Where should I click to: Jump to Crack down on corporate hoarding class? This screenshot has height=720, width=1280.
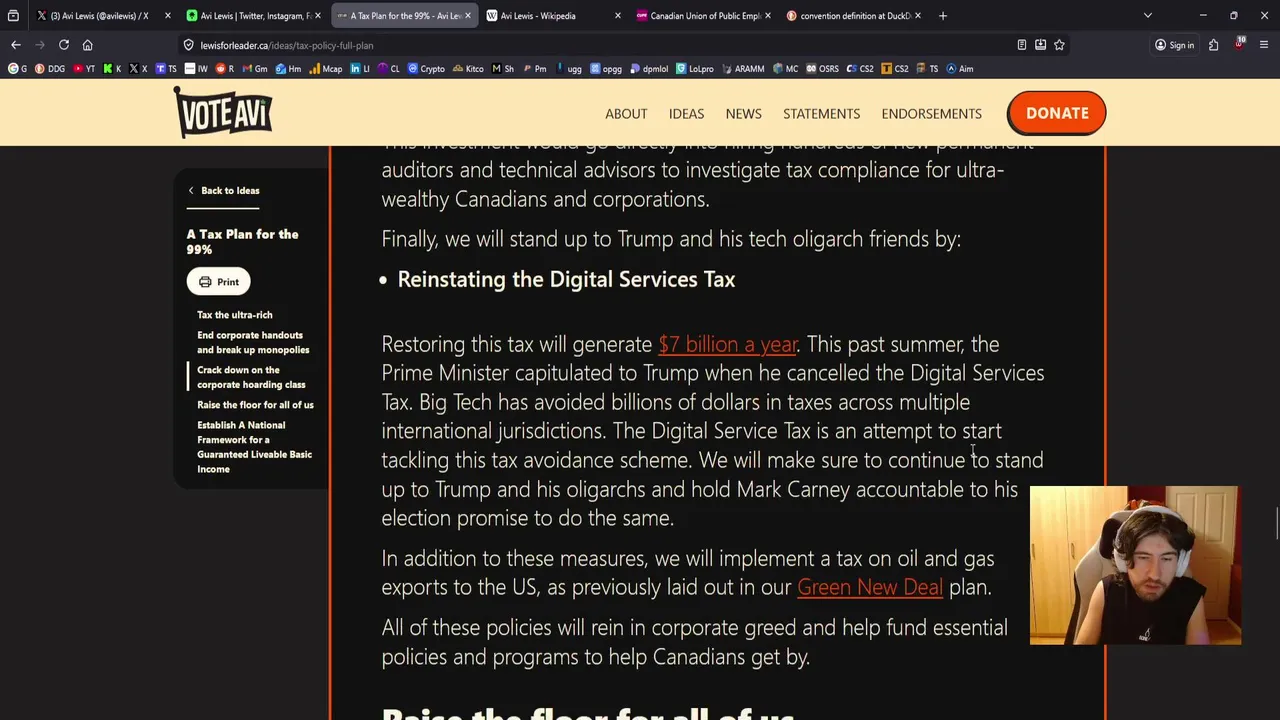pos(251,377)
